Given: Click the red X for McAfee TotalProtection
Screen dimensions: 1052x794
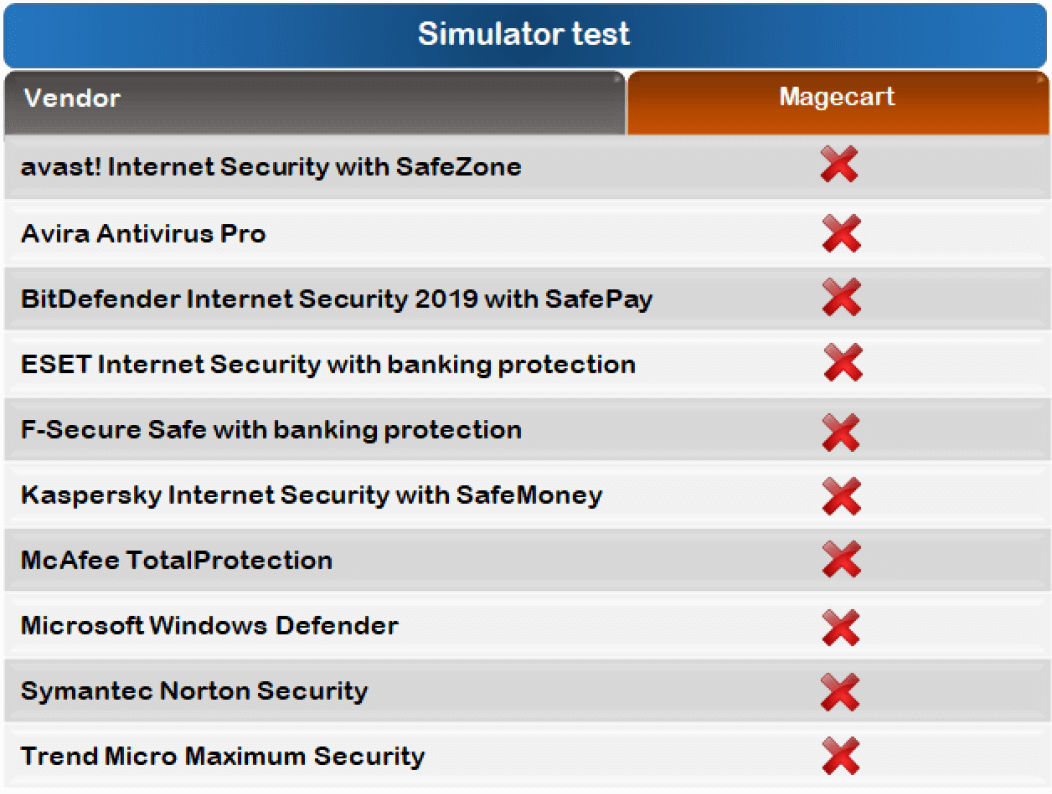Looking at the screenshot, I should [x=841, y=560].
